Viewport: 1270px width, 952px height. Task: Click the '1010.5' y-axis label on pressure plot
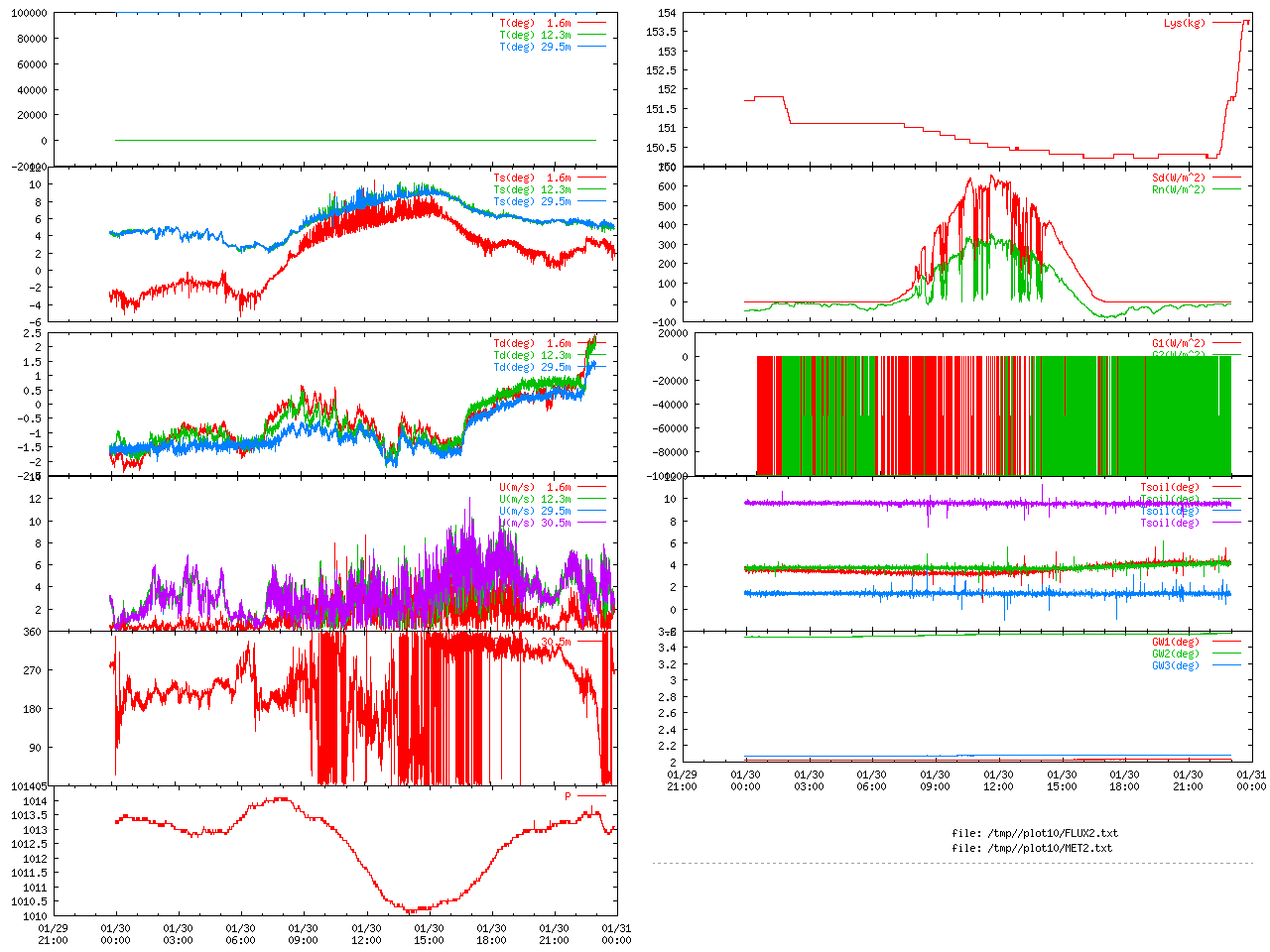(x=30, y=902)
